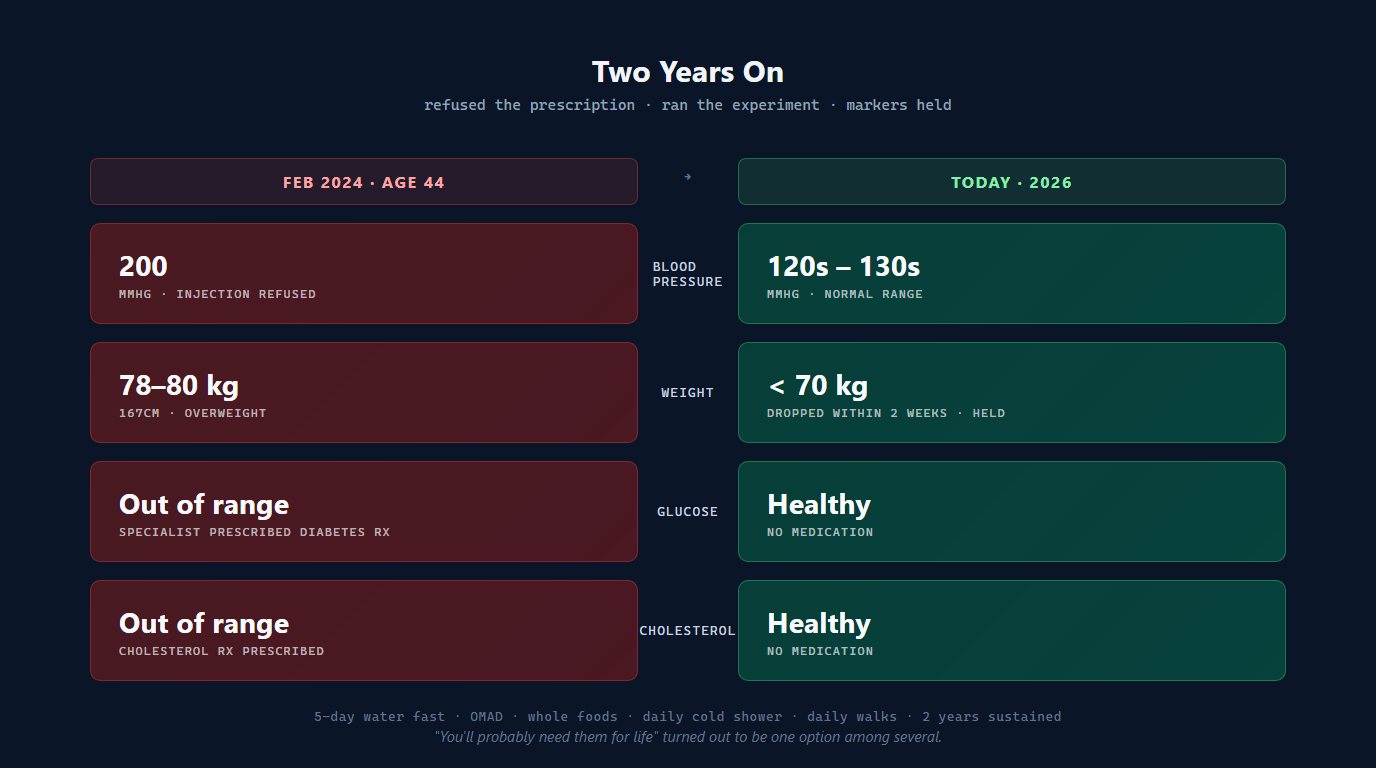The height and width of the screenshot is (768, 1376).
Task: Select the 'WEIGHT' row label
Action: pos(688,393)
